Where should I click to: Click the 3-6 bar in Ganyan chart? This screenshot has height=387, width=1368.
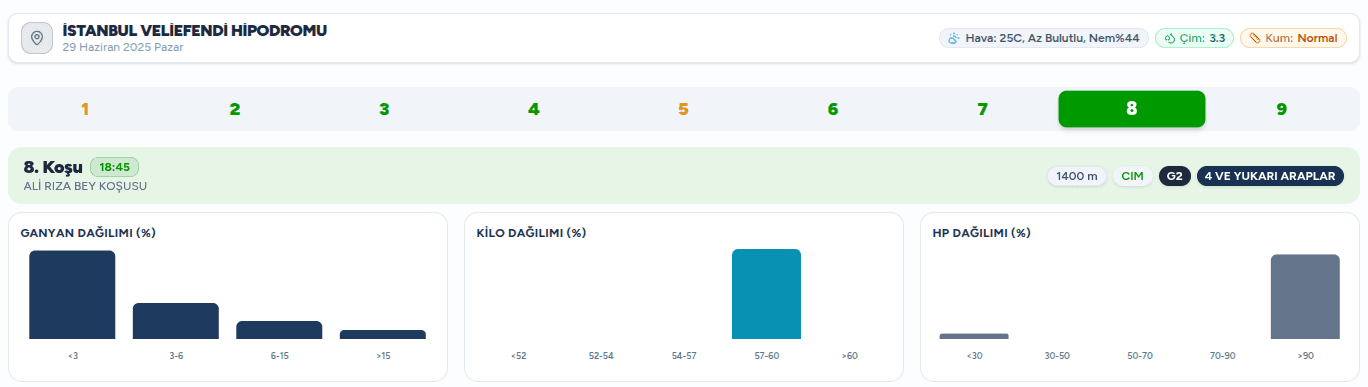click(176, 321)
